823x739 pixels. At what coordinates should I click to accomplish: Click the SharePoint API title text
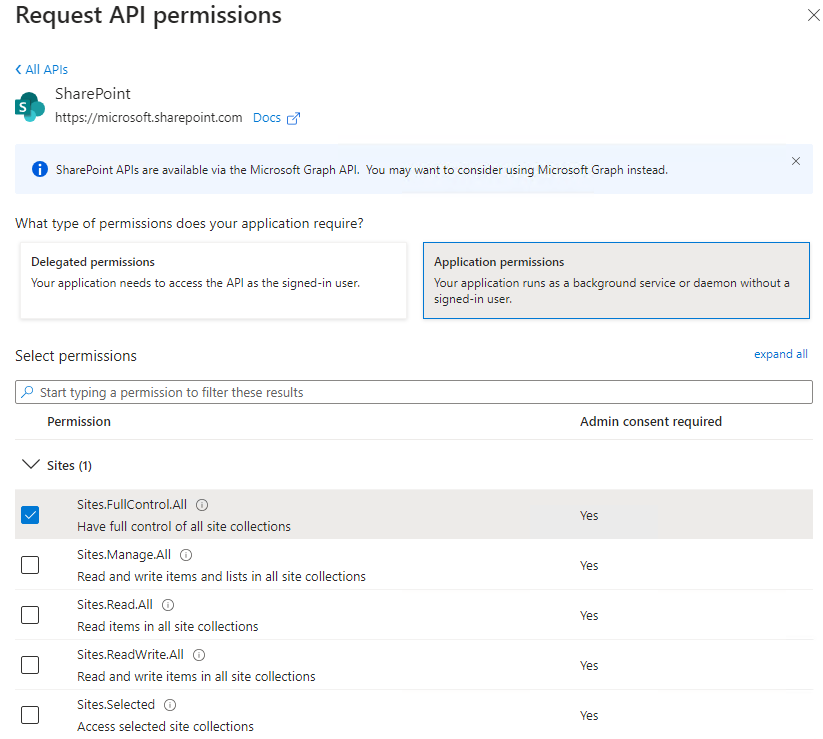pos(93,93)
